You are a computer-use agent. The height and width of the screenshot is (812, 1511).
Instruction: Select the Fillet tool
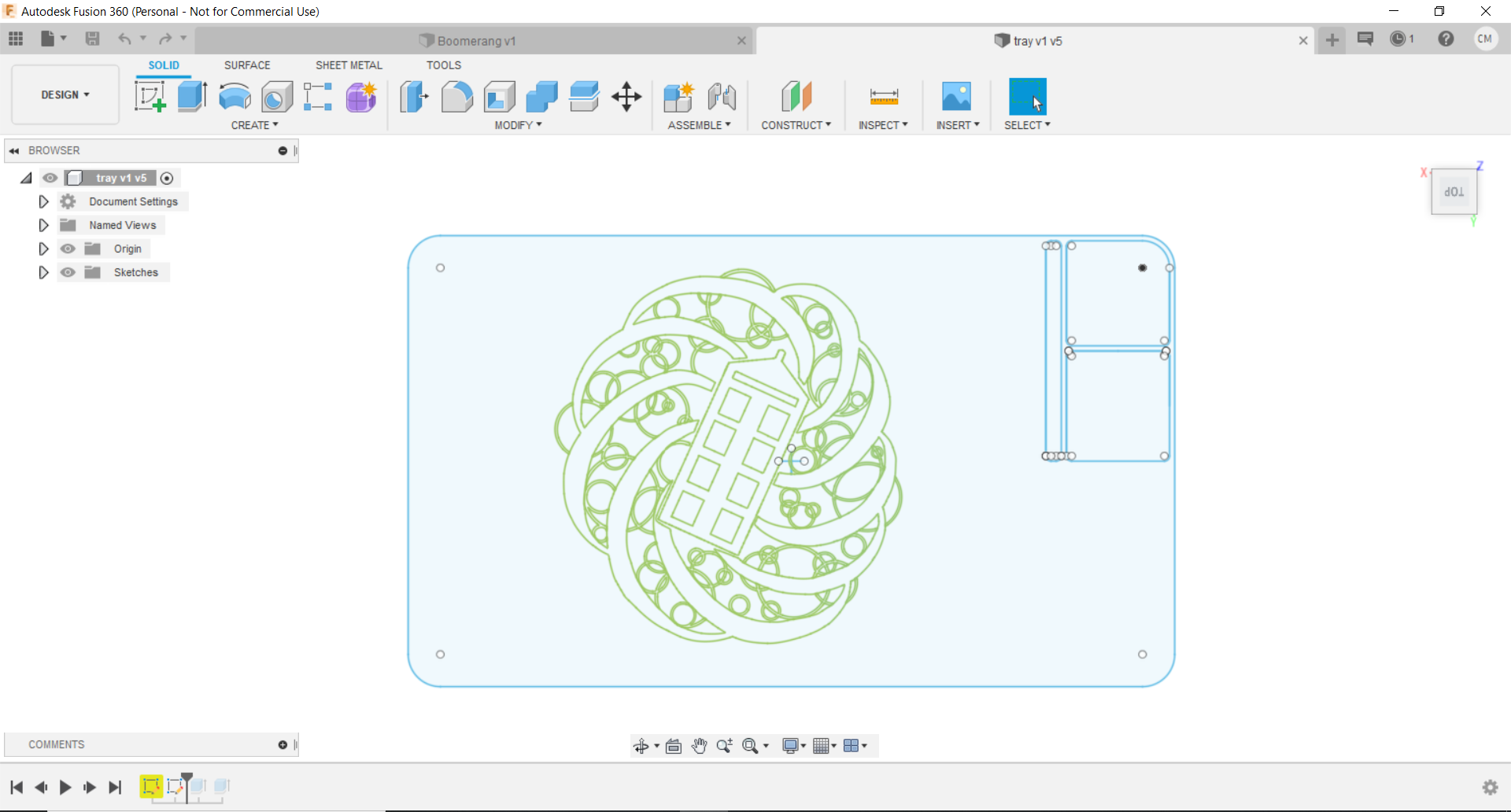click(457, 97)
